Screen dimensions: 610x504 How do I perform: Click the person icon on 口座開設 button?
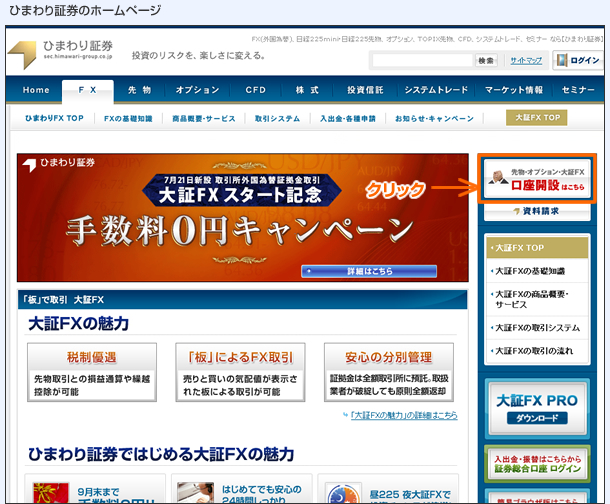498,177
